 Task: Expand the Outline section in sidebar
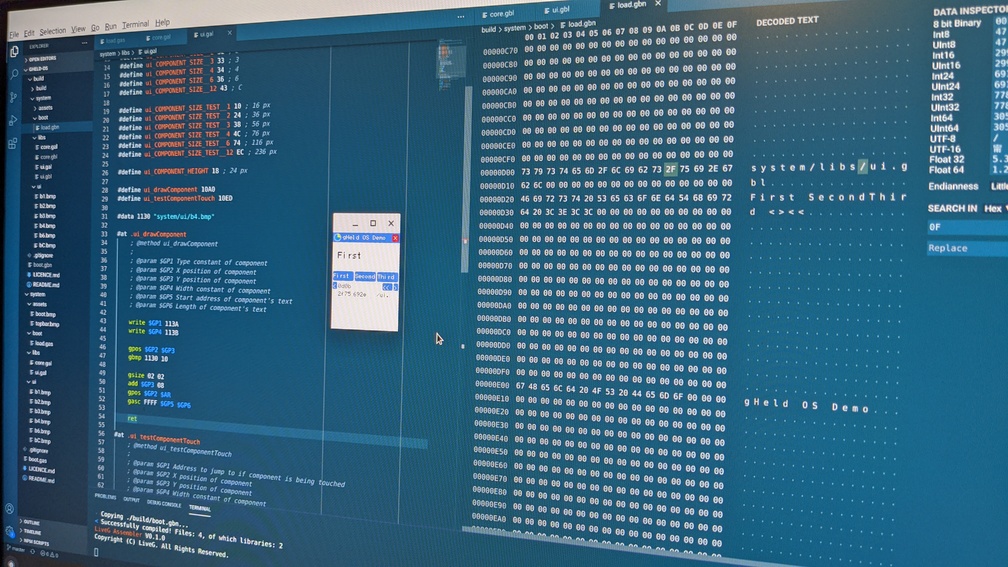32,522
